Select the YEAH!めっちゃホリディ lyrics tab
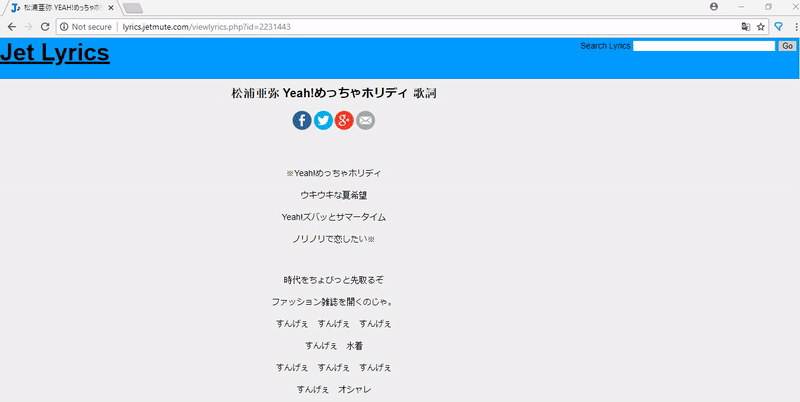This screenshot has width=800, height=402. tap(60, 8)
